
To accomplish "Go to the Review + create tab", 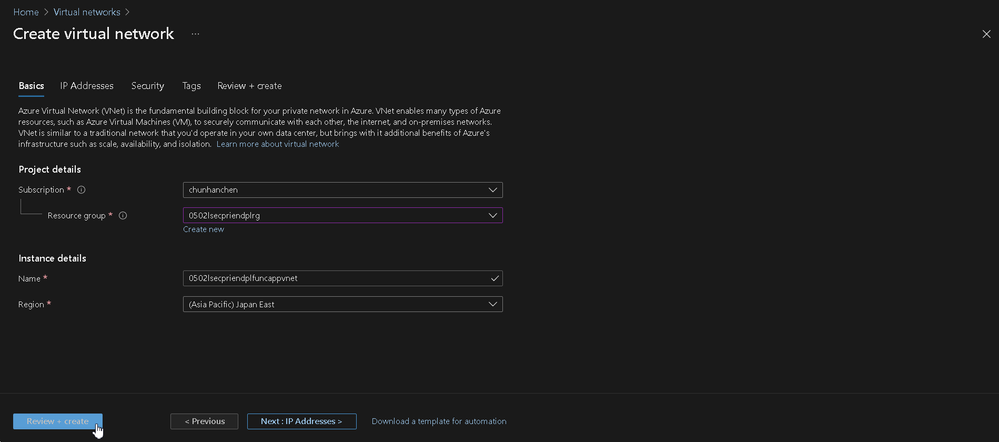I will pyautogui.click(x=249, y=86).
